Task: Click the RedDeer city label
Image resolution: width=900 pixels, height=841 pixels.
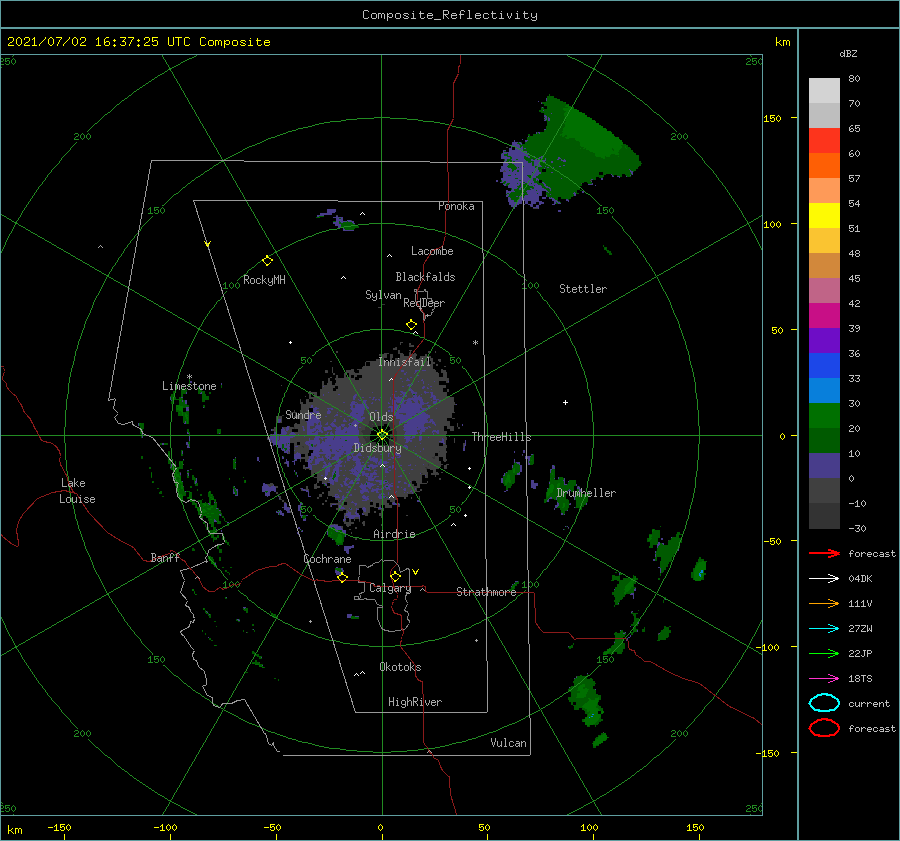Action: pos(424,303)
